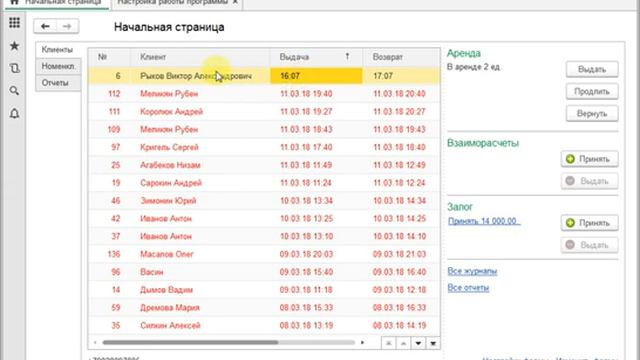Select row Сарокин Андрей

(264, 183)
